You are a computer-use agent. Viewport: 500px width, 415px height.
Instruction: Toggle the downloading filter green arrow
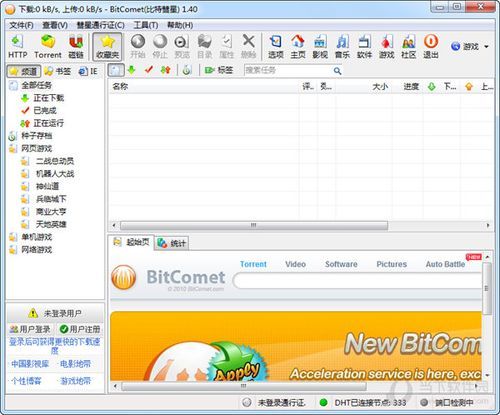(132, 70)
